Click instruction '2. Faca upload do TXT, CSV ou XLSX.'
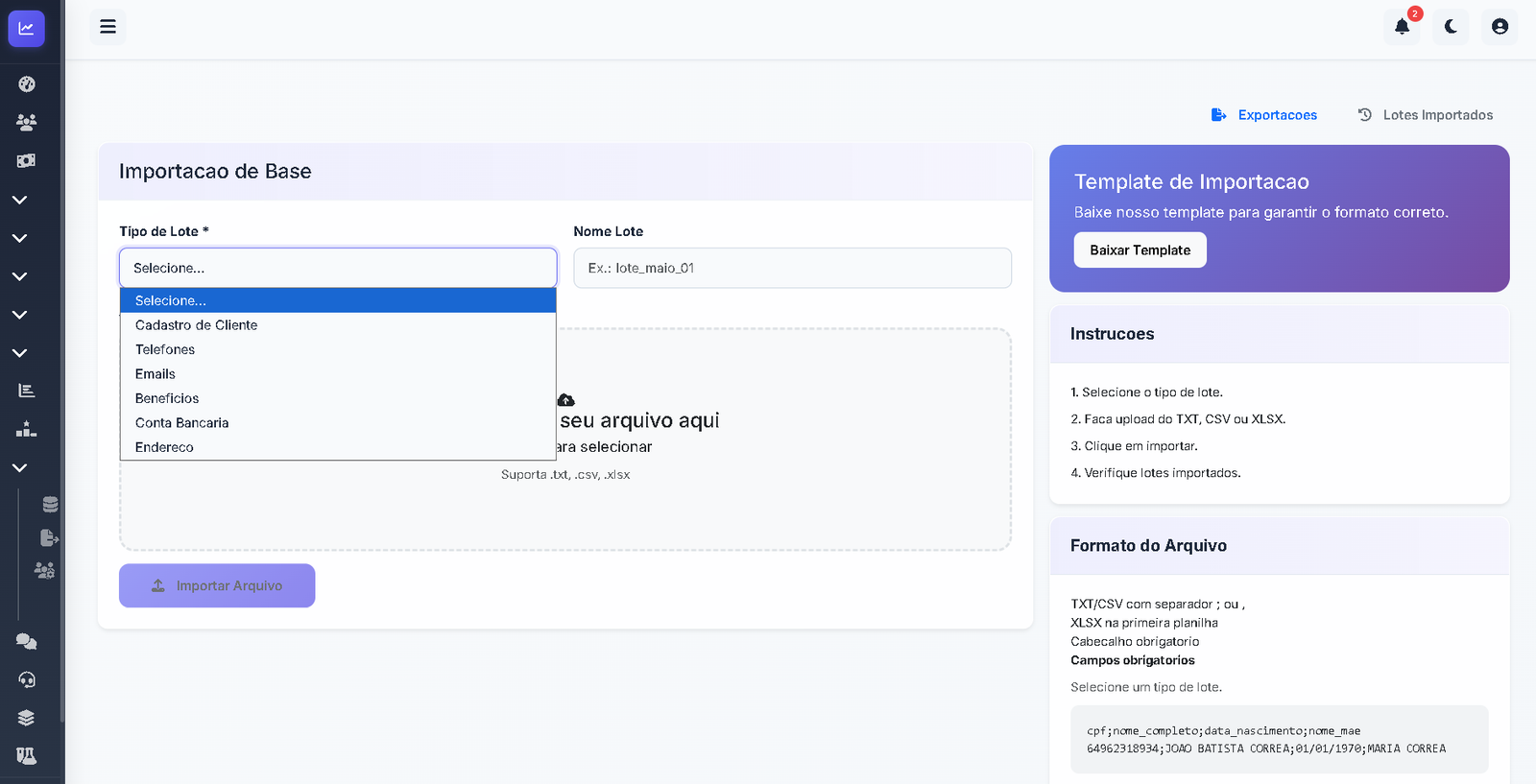 click(x=1178, y=419)
